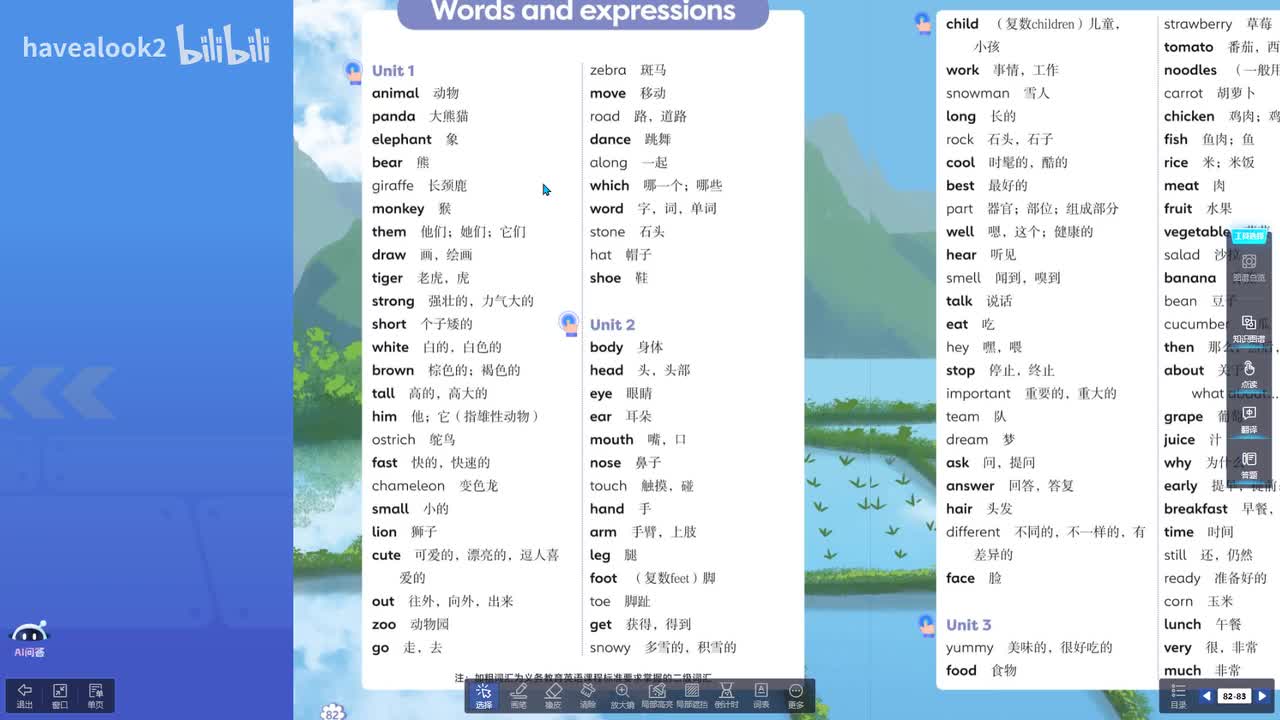Click the Unit 3 heading
The width and height of the screenshot is (1280, 720).
tap(969, 625)
